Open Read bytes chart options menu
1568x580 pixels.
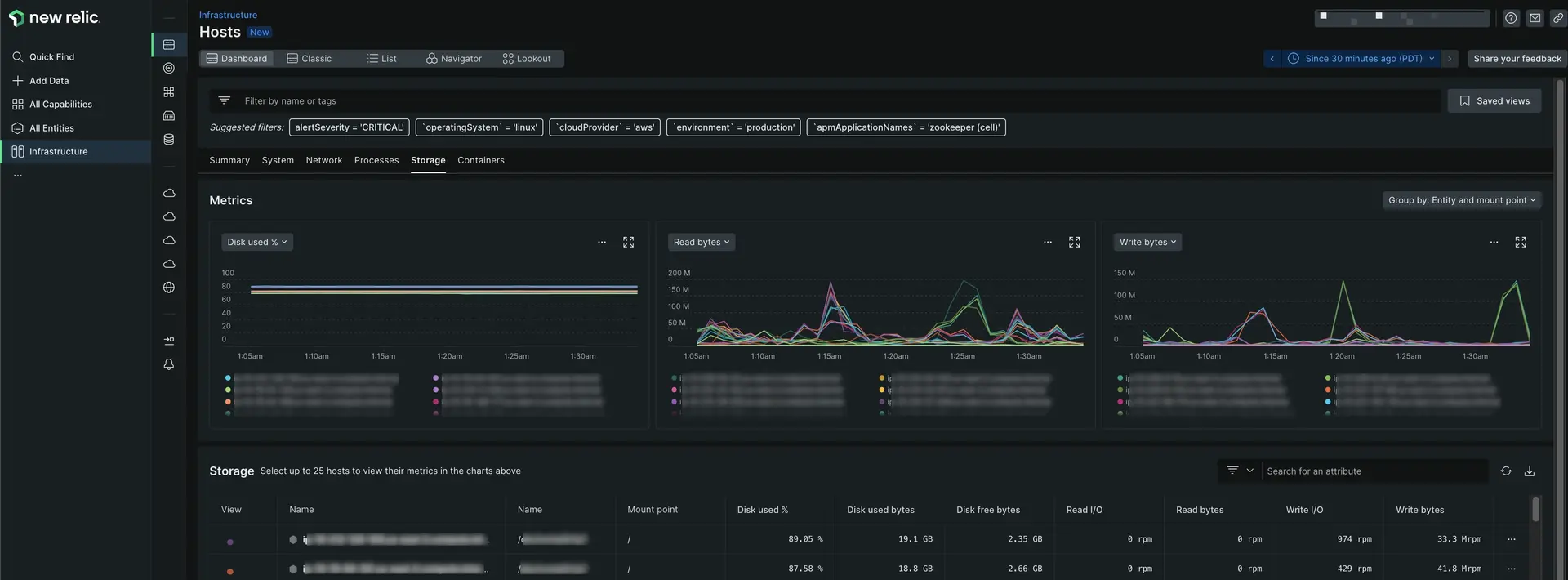pos(1047,243)
